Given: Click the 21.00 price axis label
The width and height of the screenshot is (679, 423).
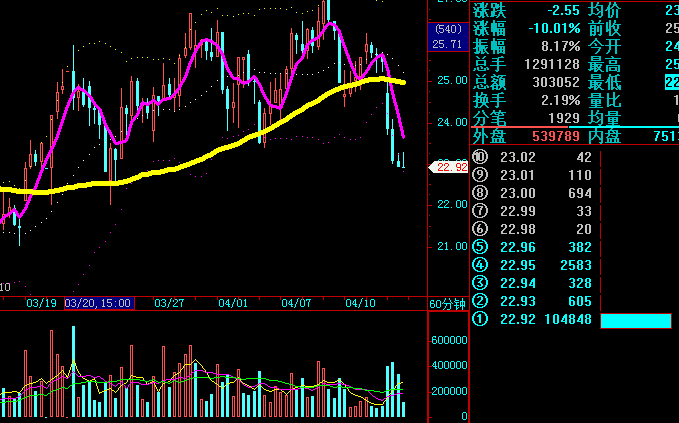Looking at the screenshot, I should [453, 246].
